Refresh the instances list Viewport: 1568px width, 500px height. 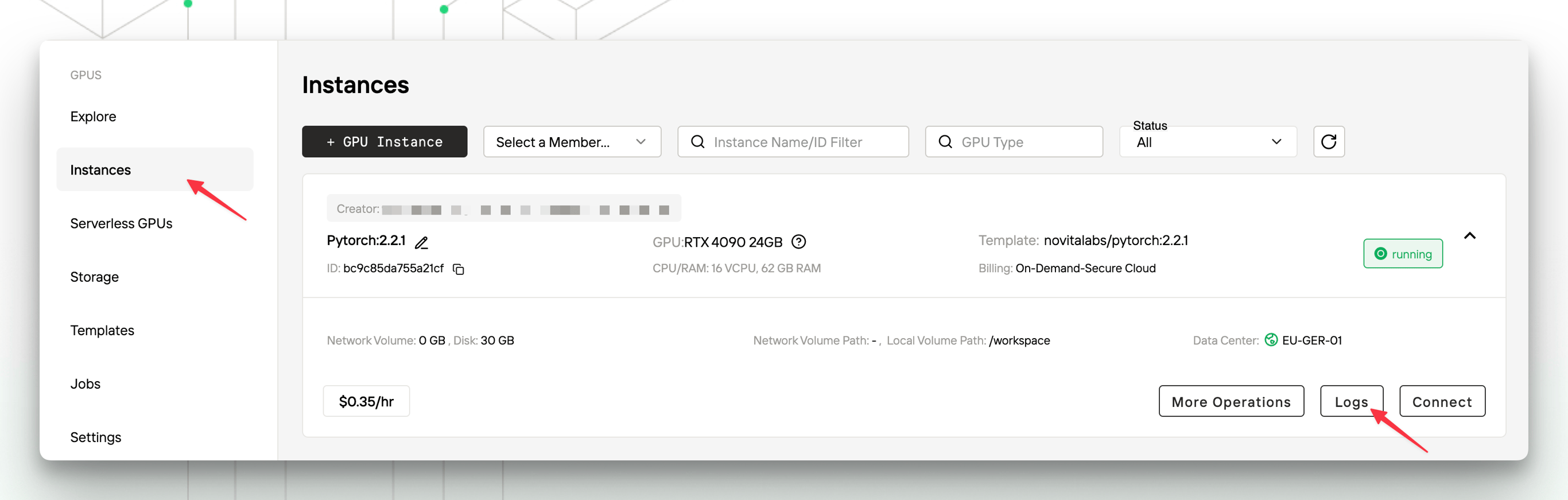pyautogui.click(x=1329, y=142)
